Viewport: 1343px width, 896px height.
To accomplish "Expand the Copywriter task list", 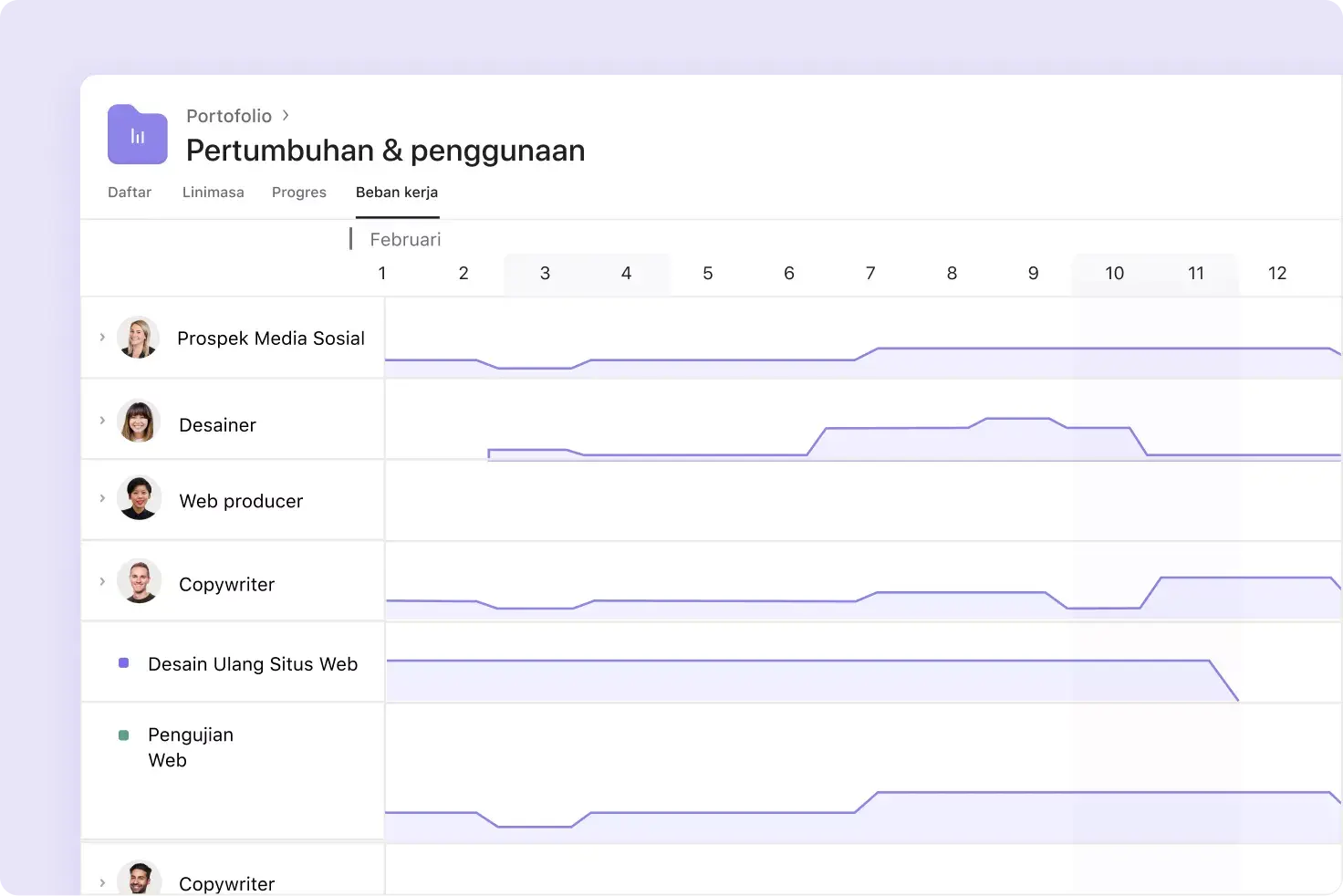I will point(102,581).
